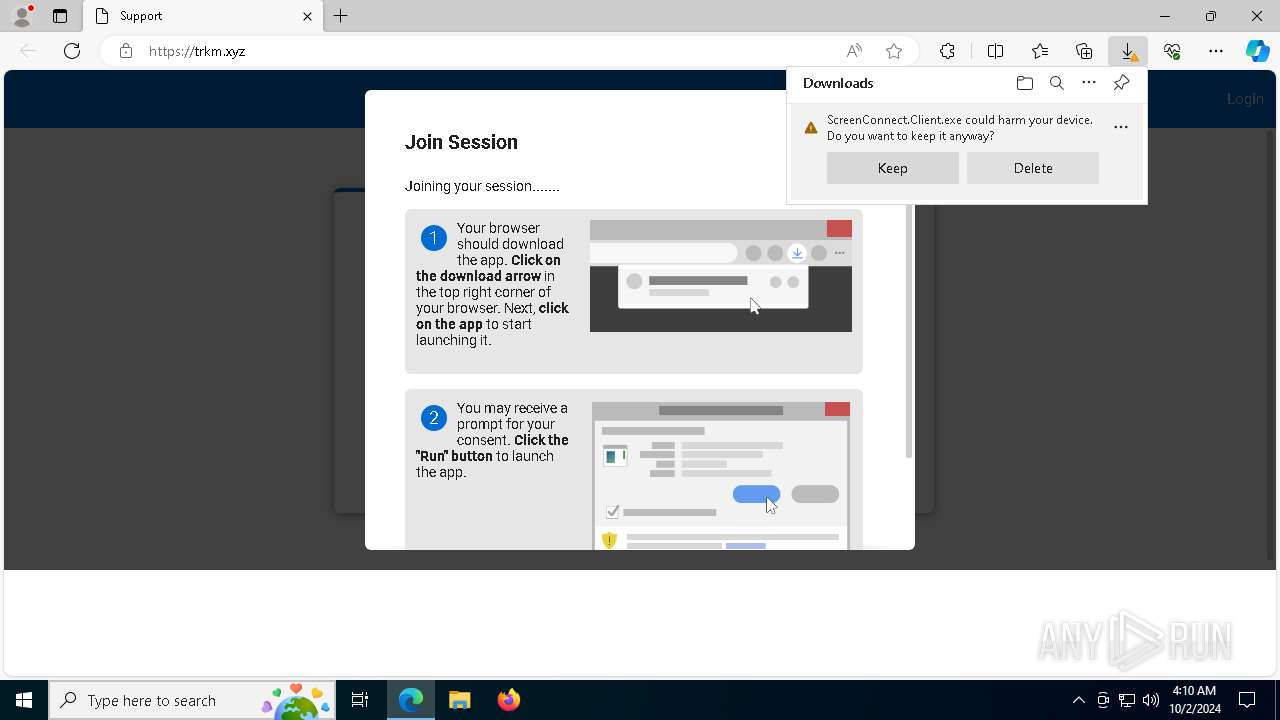The height and width of the screenshot is (720, 1280).
Task: Click the 'Joining your session' text
Action: tap(482, 186)
